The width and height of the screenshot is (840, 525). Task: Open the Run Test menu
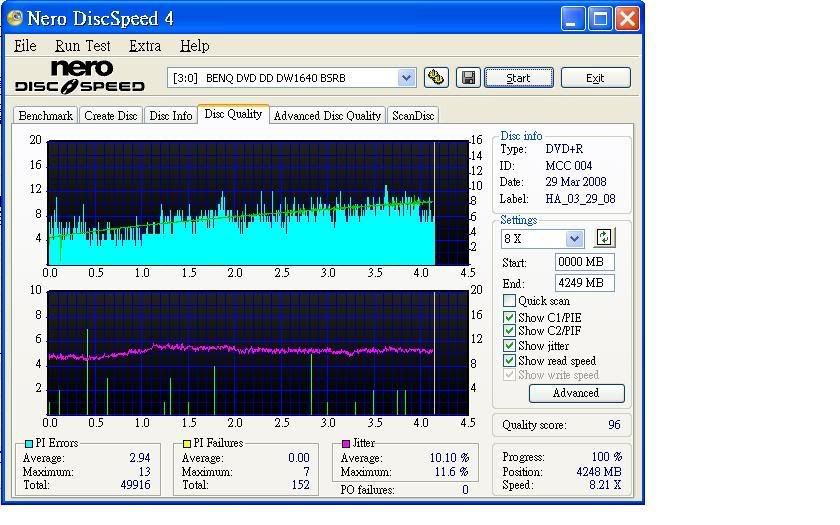[x=82, y=46]
